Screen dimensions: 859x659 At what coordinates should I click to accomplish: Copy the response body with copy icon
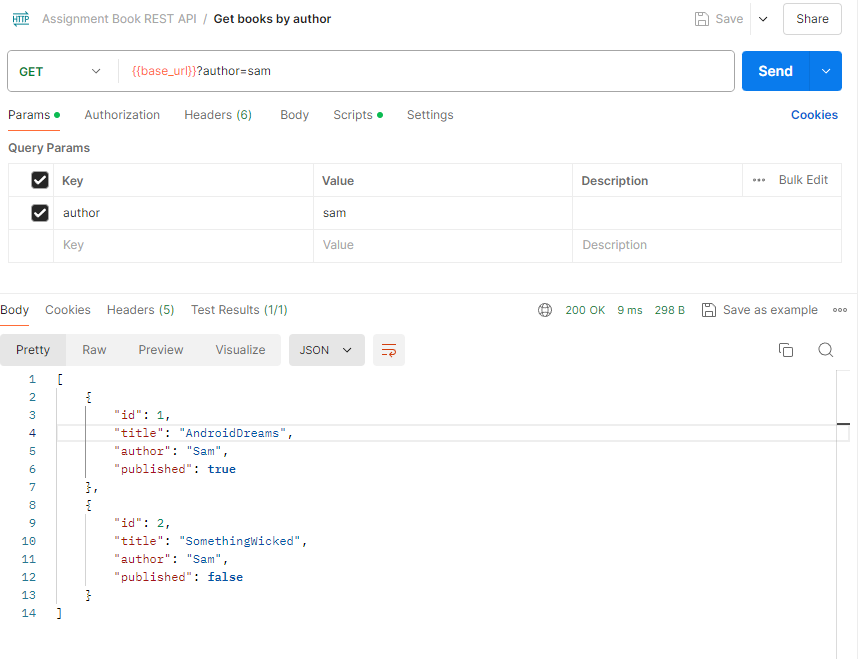click(786, 350)
